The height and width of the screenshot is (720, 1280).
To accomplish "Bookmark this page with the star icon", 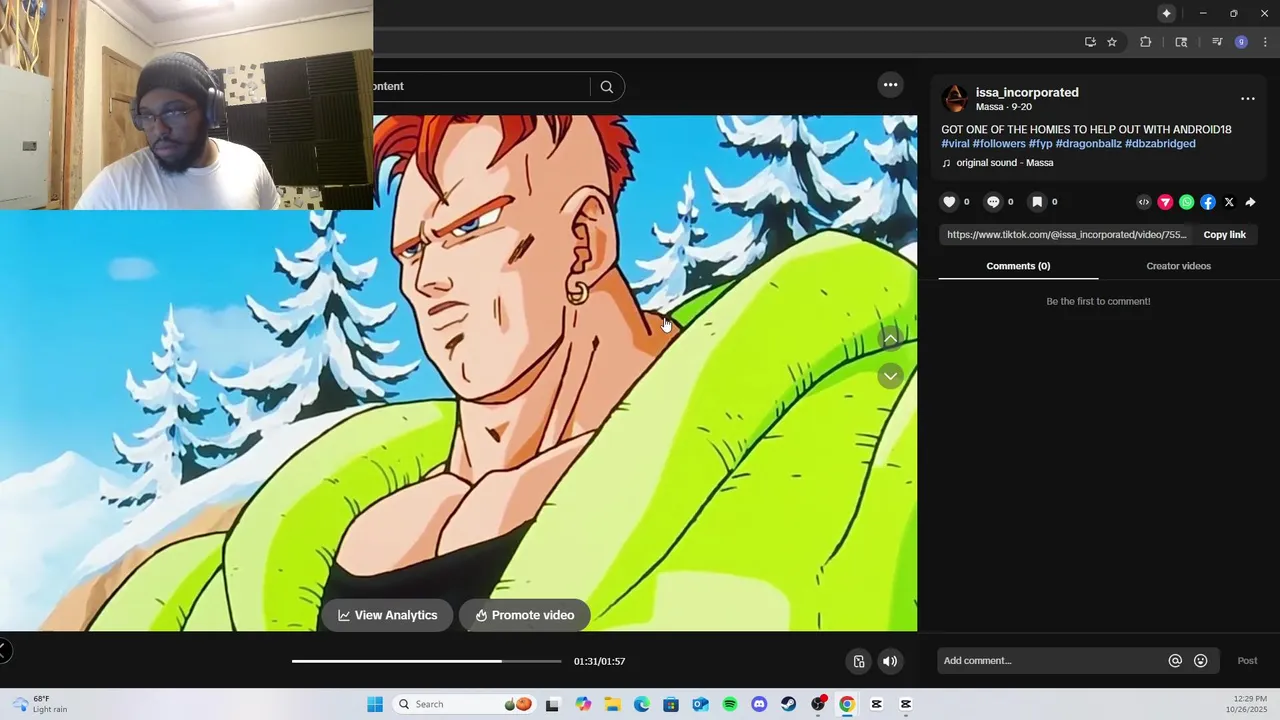I will pyautogui.click(x=1112, y=42).
